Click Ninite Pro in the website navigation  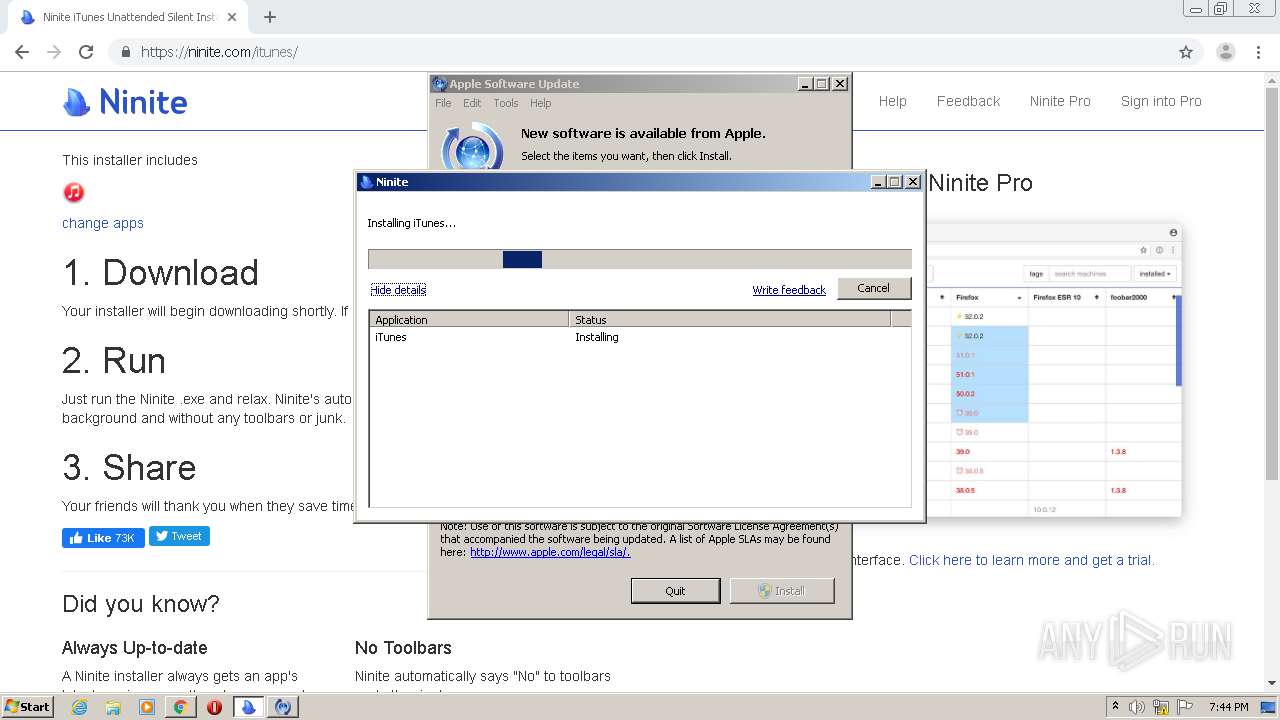point(1060,101)
